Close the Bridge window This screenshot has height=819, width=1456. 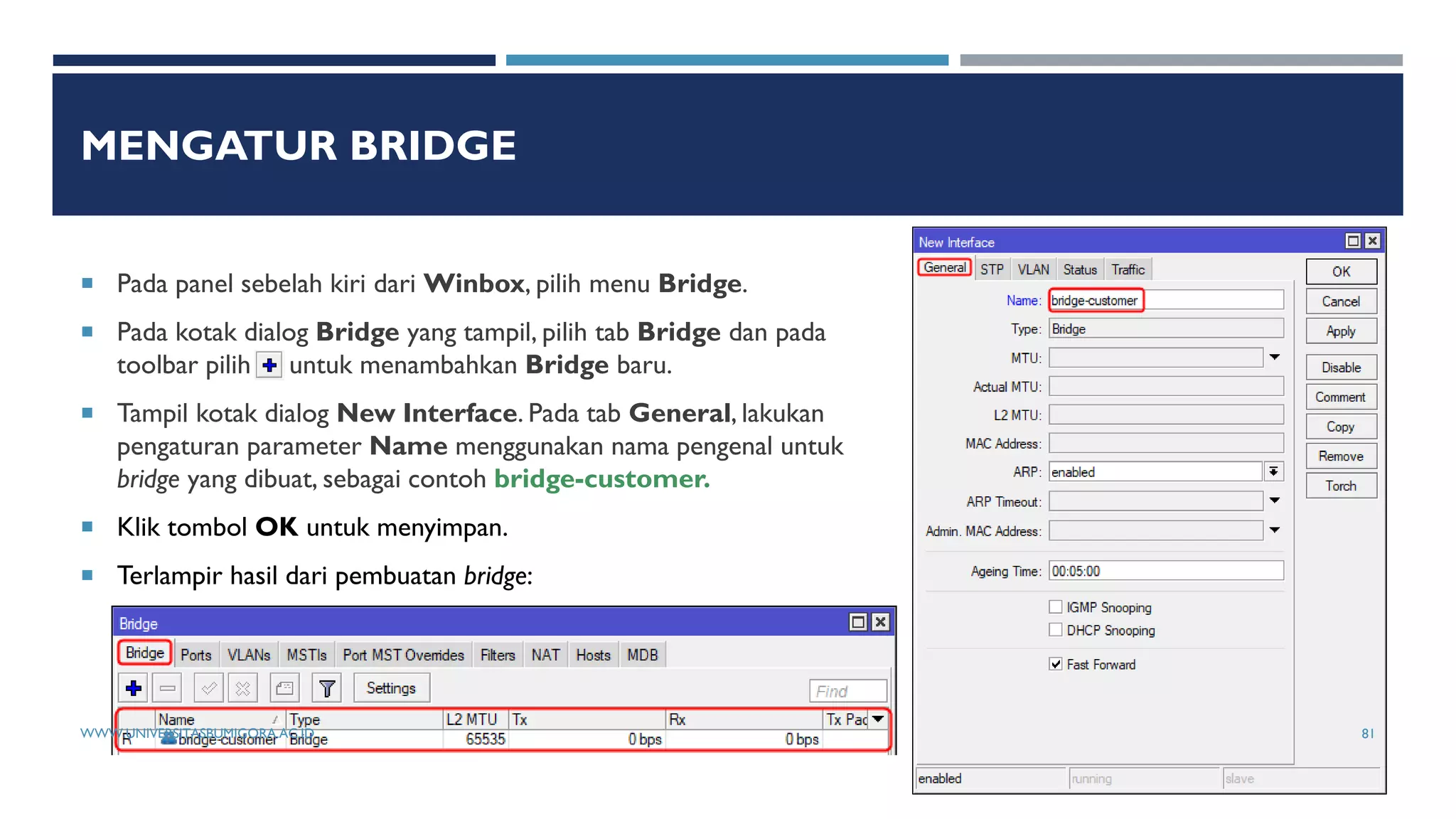tap(880, 623)
